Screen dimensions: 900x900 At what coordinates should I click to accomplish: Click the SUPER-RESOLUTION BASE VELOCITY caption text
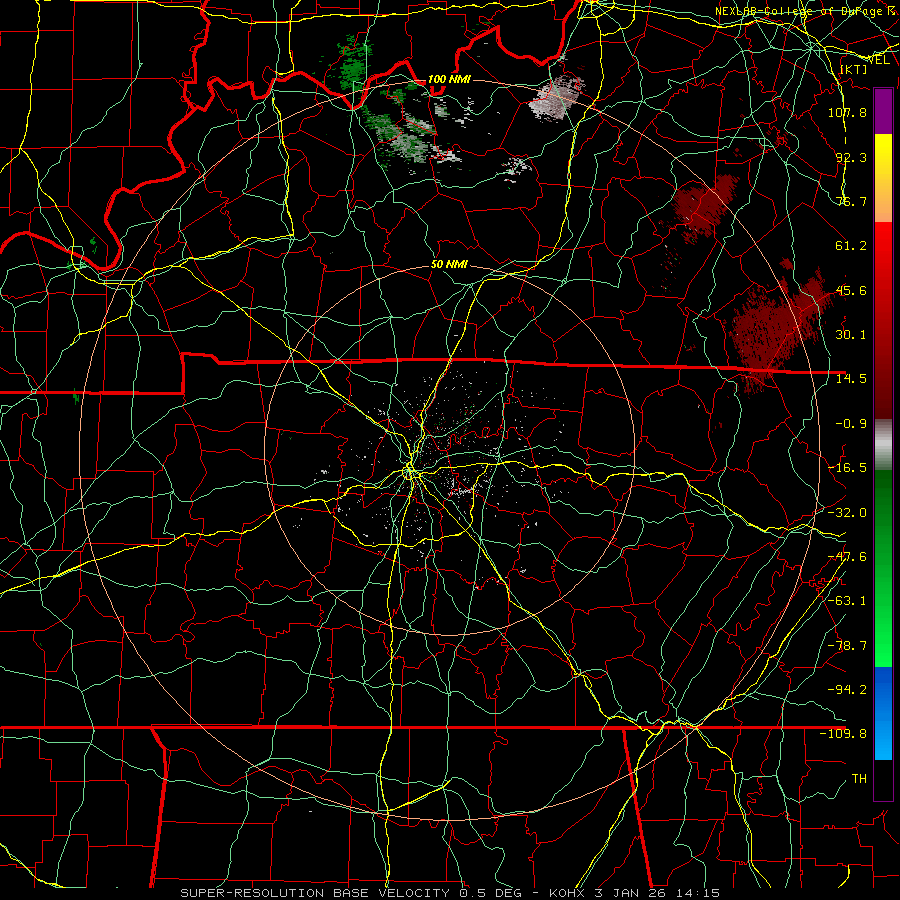pyautogui.click(x=315, y=893)
